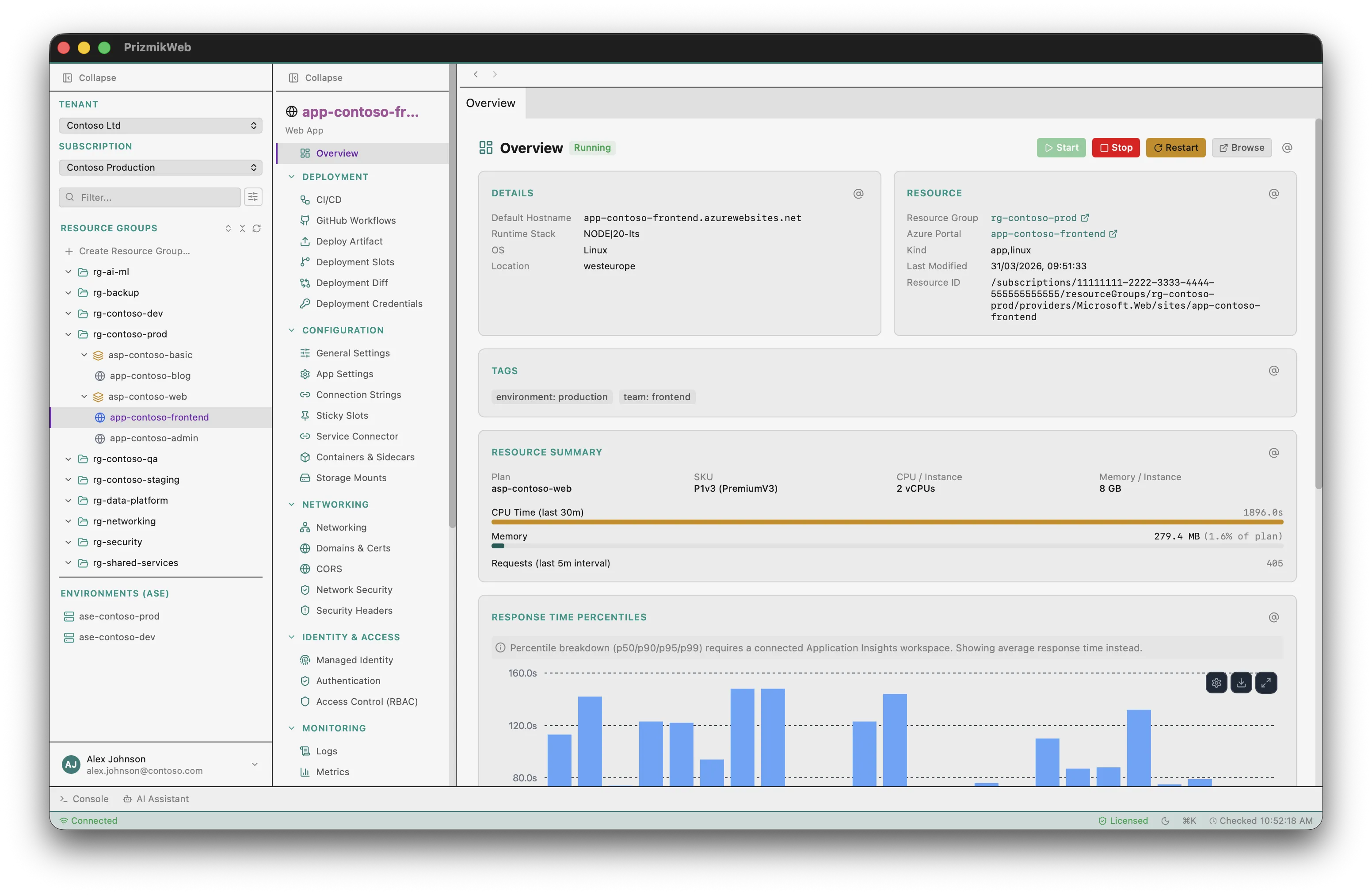Click inside the resource filter field
Image resolution: width=1372 pixels, height=895 pixels.
point(150,197)
